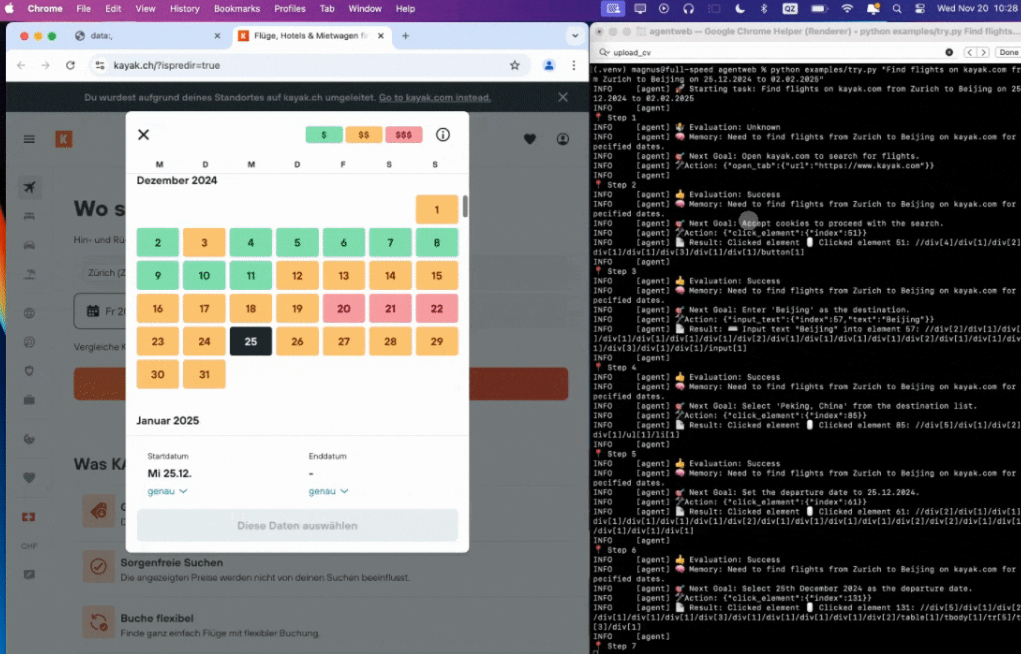The height and width of the screenshot is (654, 1021).
Task: Expand the Enddatum 'genau' flexibility dropdown
Action: click(328, 491)
